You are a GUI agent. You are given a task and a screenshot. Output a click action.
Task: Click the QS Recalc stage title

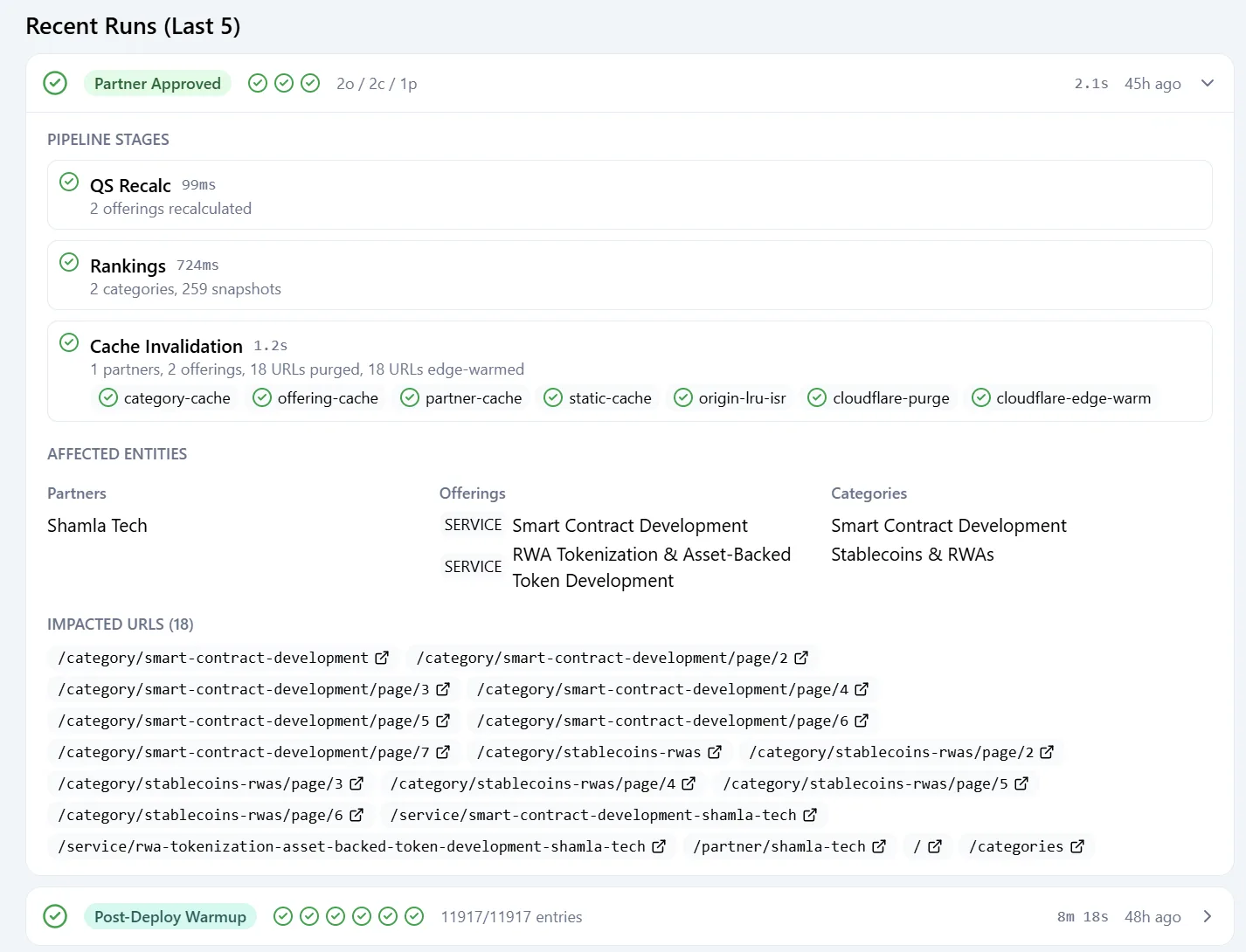click(130, 185)
